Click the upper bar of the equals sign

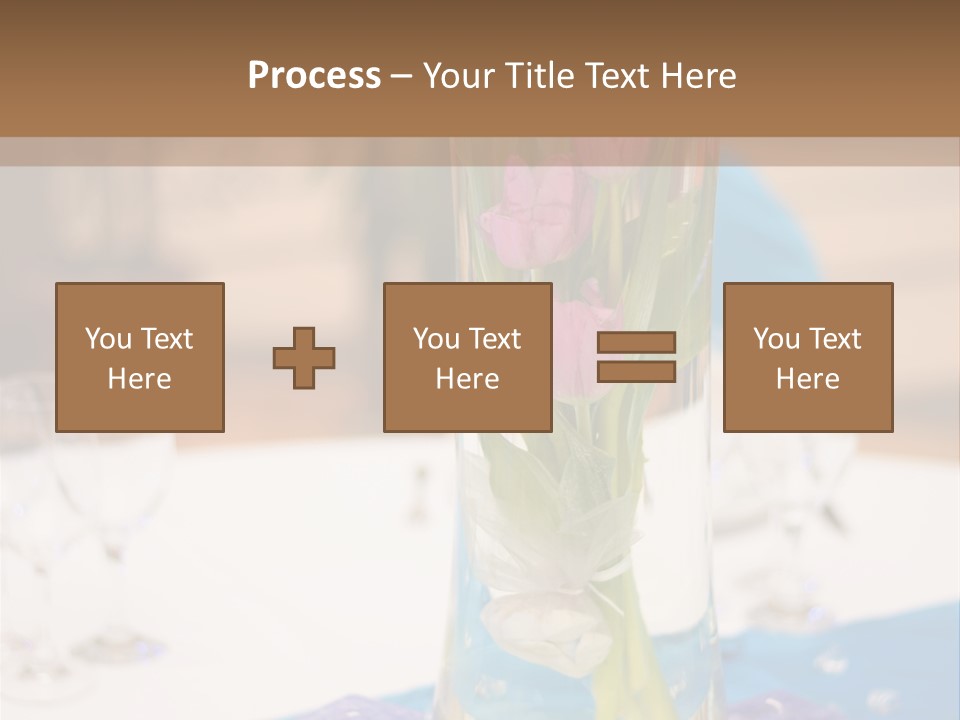click(636, 343)
